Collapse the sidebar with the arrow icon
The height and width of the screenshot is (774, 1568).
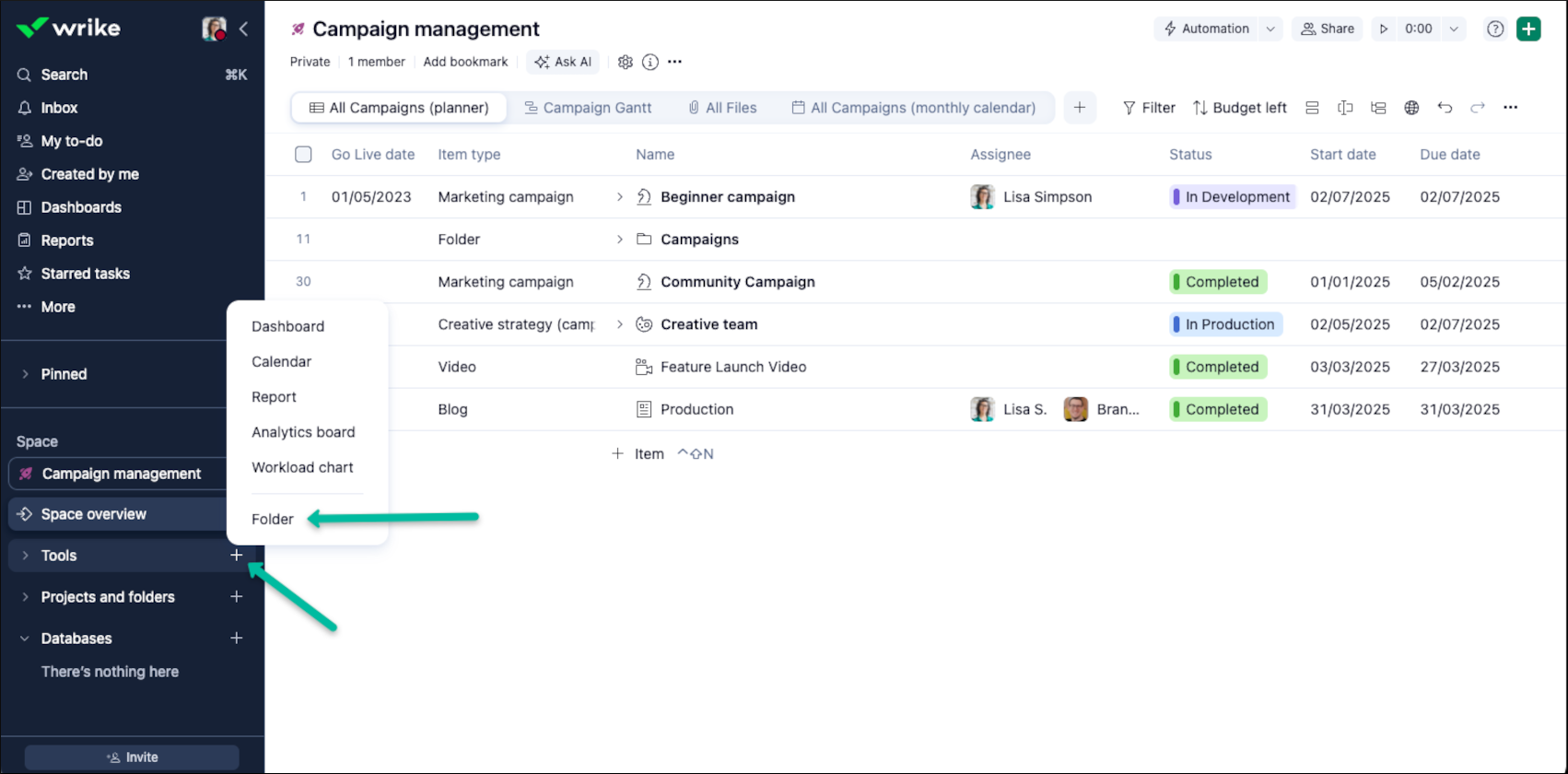(x=244, y=29)
